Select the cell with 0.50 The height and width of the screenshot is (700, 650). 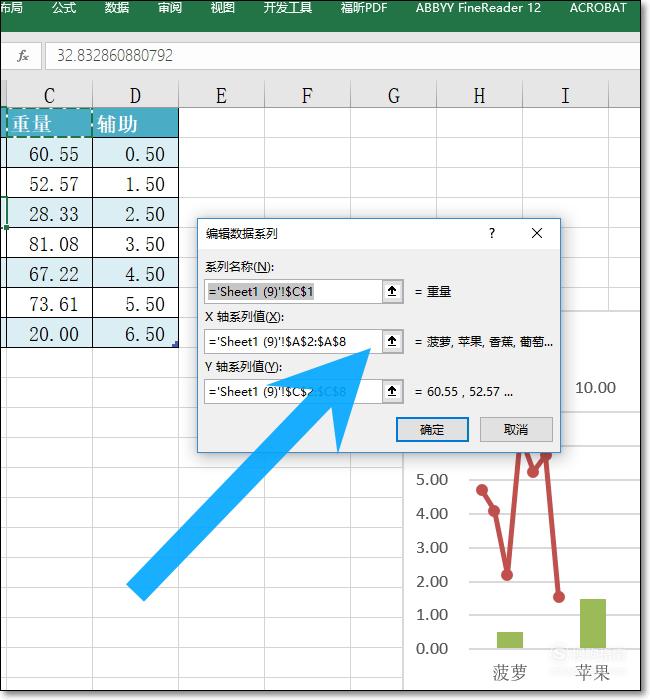(x=135, y=153)
